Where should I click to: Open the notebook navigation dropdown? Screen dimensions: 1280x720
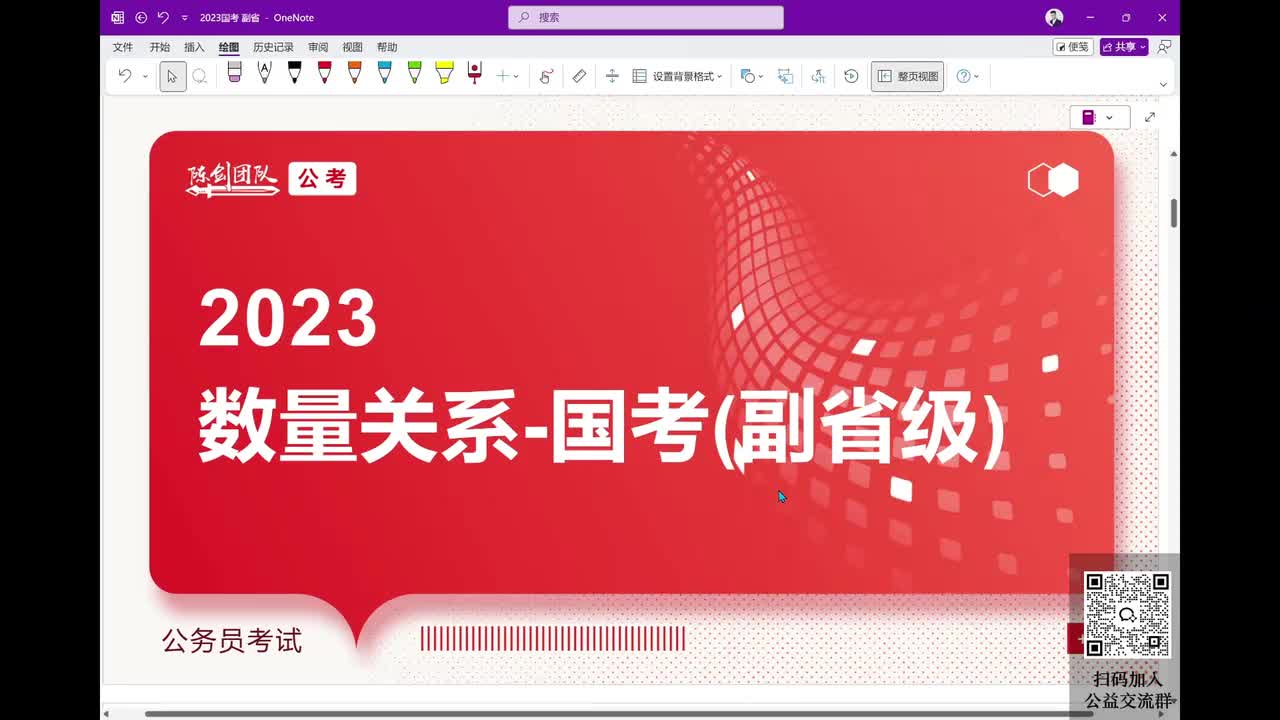[x=1099, y=117]
